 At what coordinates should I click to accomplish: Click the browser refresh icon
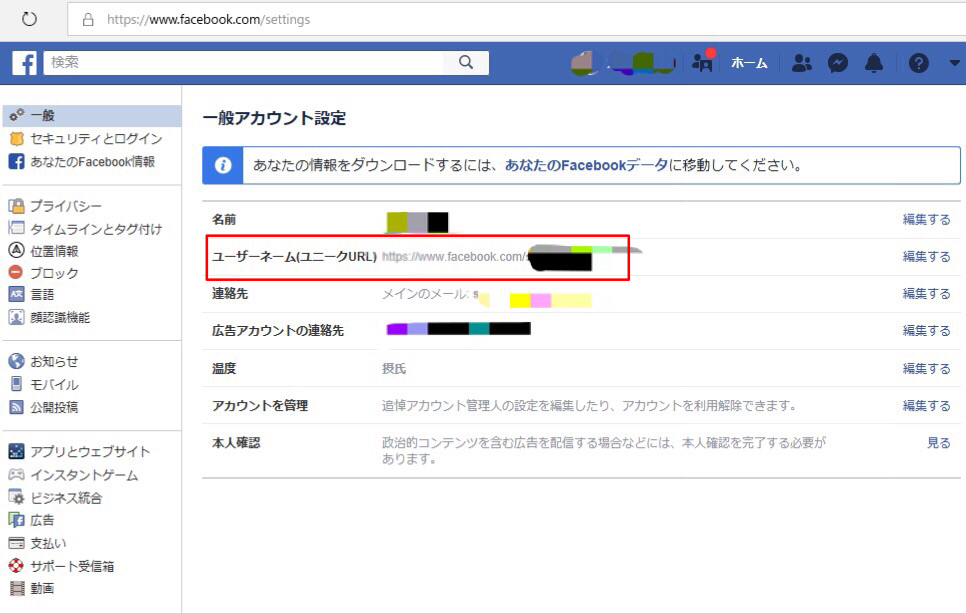(x=29, y=18)
